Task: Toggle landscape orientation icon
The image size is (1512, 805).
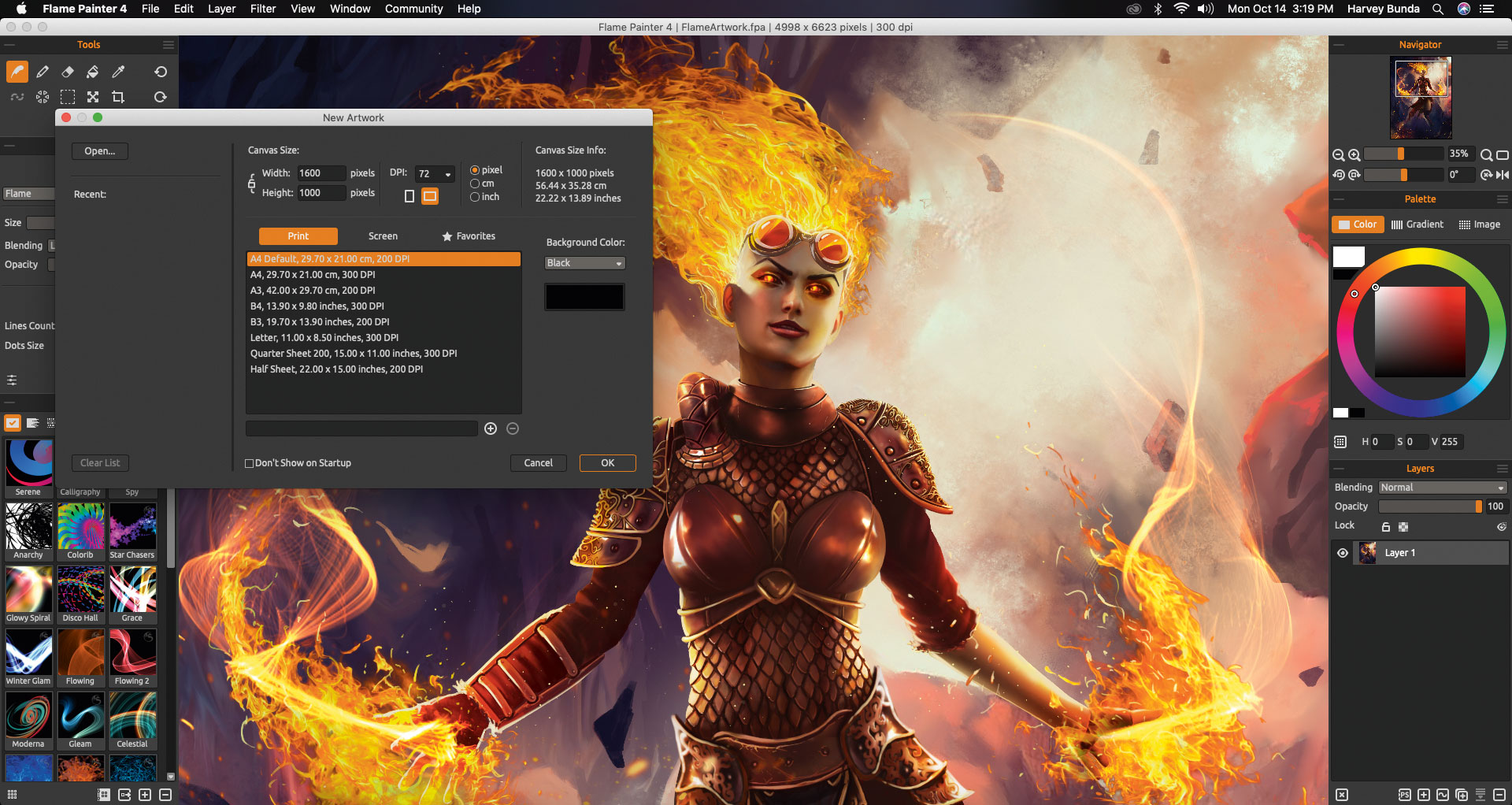Action: tap(430, 196)
